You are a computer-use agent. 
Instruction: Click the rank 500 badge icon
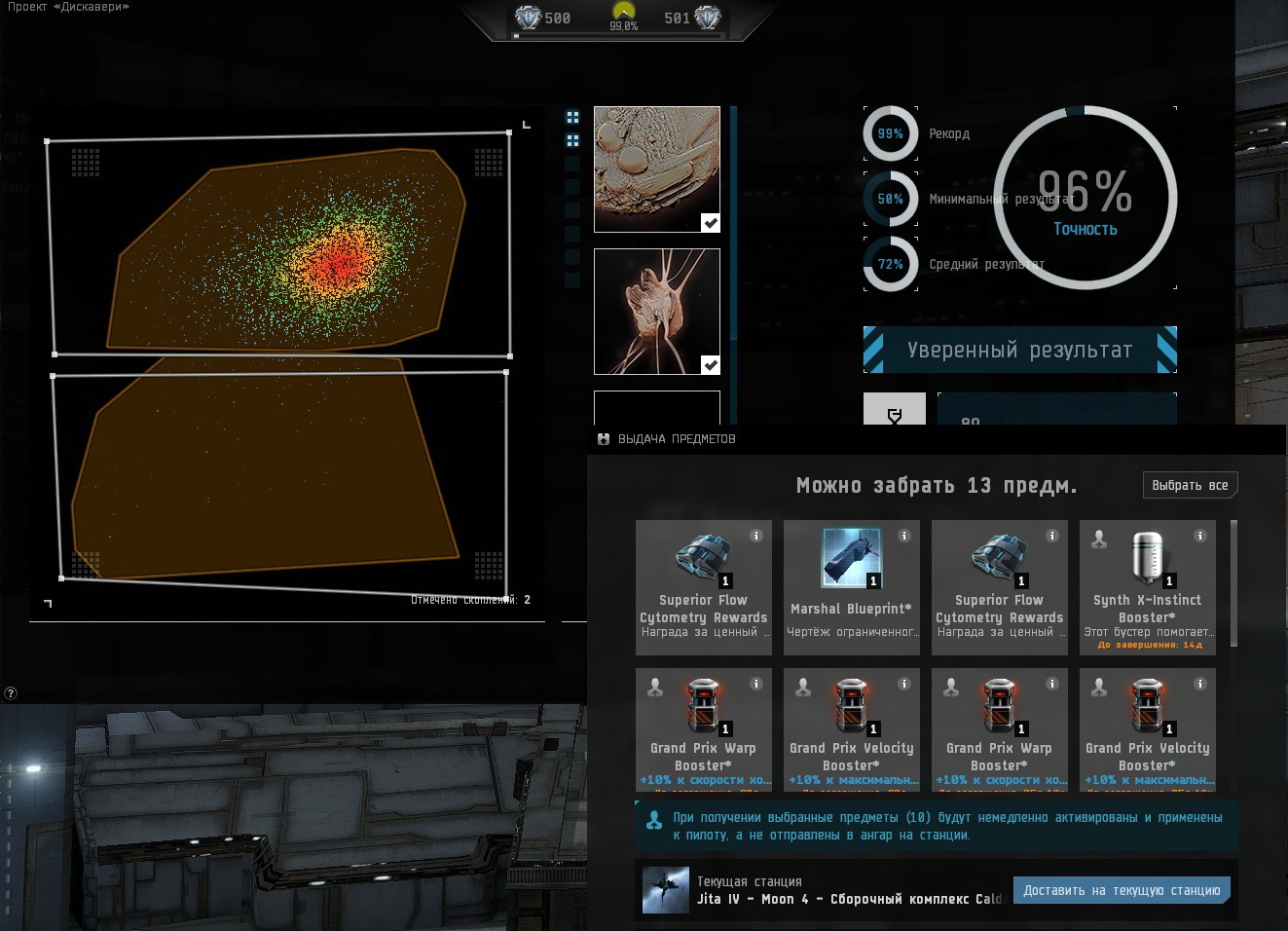tap(528, 18)
